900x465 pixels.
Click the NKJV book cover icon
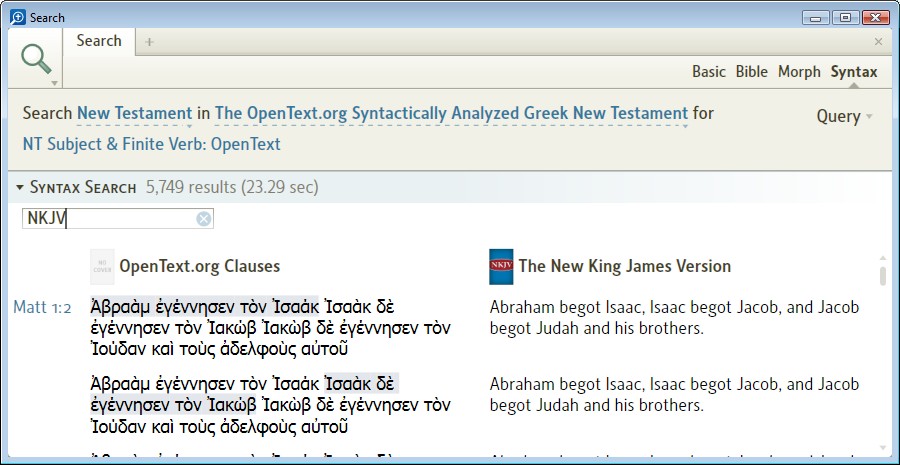501,266
